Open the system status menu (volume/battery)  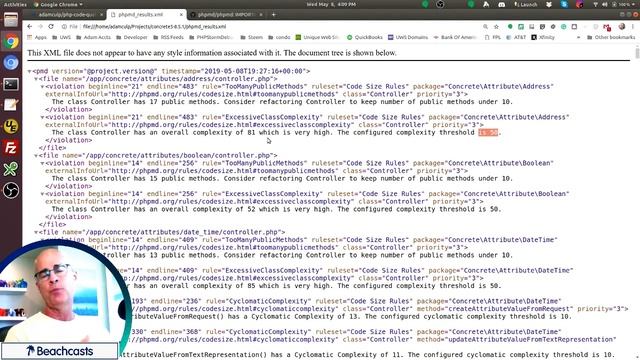coord(614,4)
